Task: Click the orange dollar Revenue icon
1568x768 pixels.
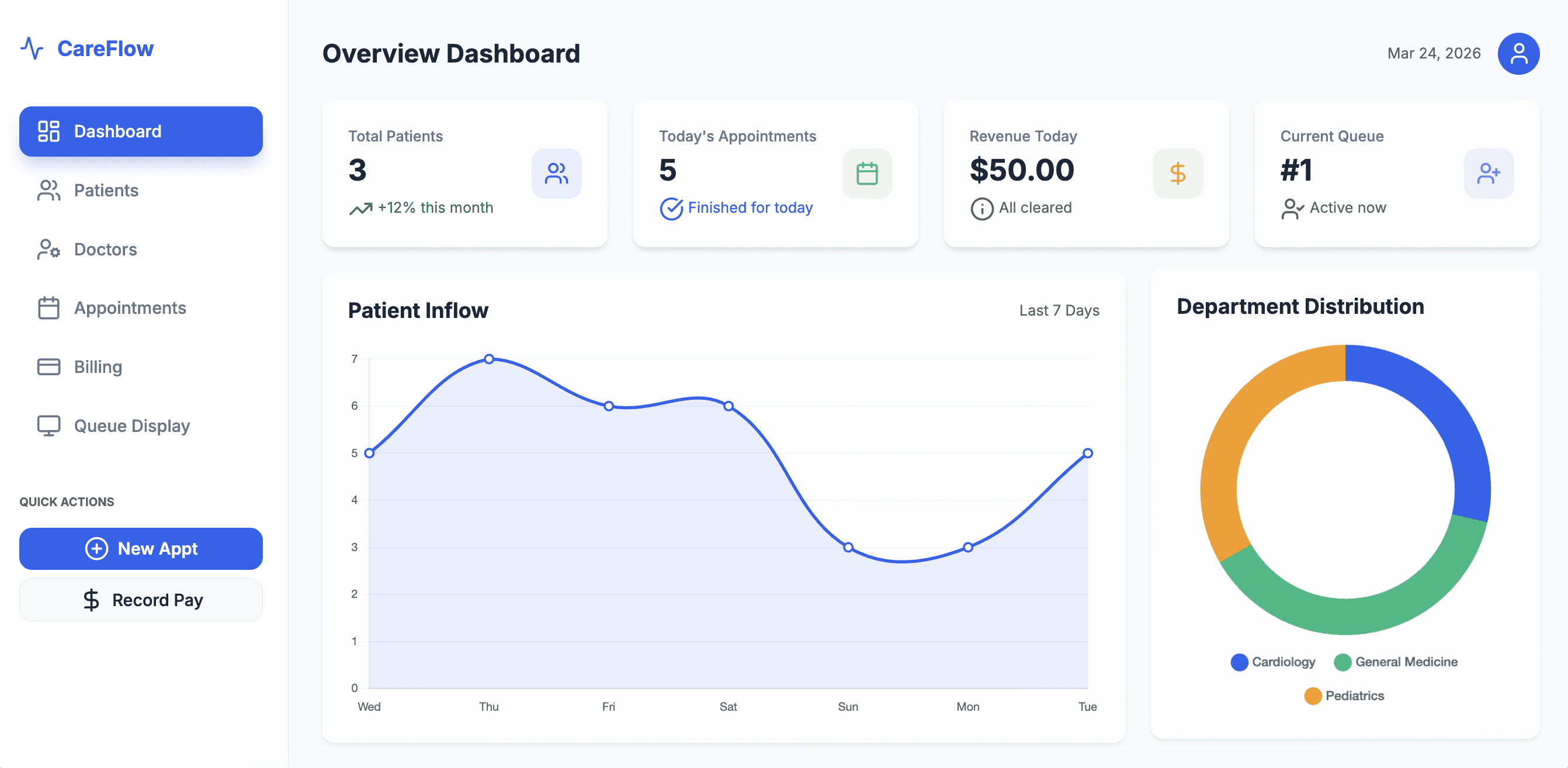Action: tap(1177, 174)
